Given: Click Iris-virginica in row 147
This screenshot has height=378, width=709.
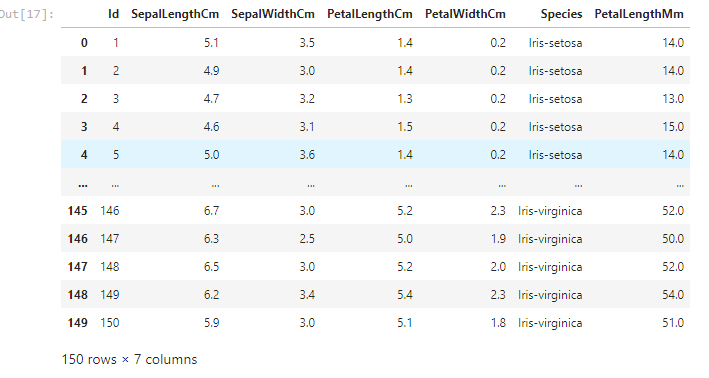Looking at the screenshot, I should 550,267.
